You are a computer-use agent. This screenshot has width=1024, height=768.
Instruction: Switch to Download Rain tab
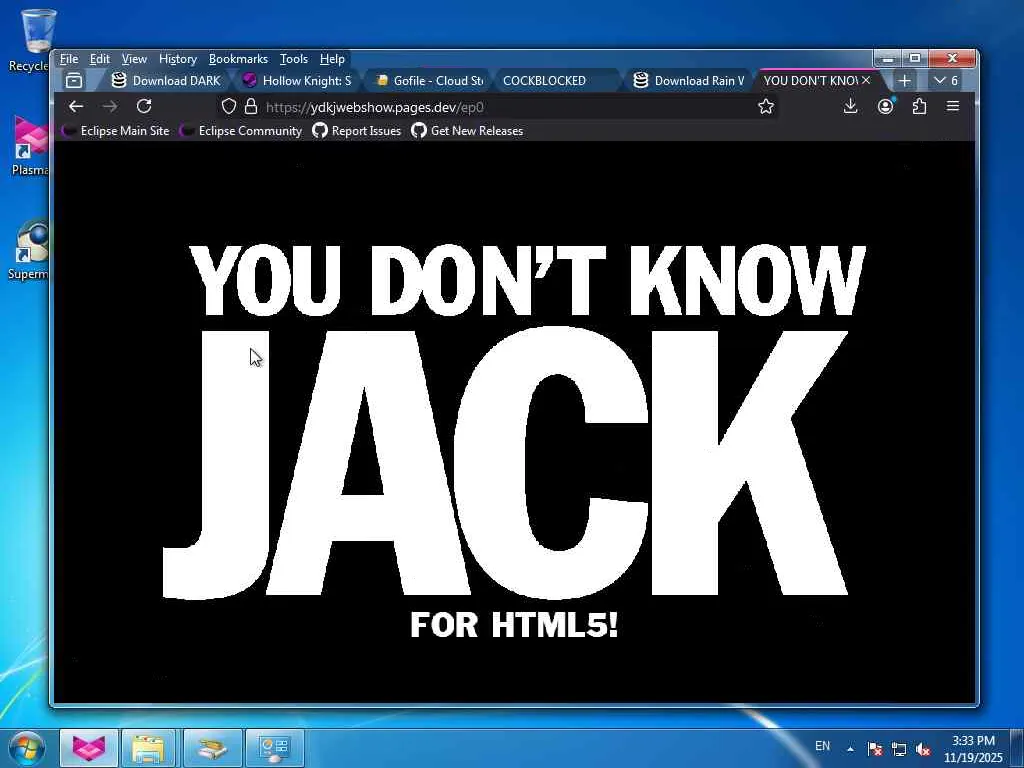click(x=689, y=81)
